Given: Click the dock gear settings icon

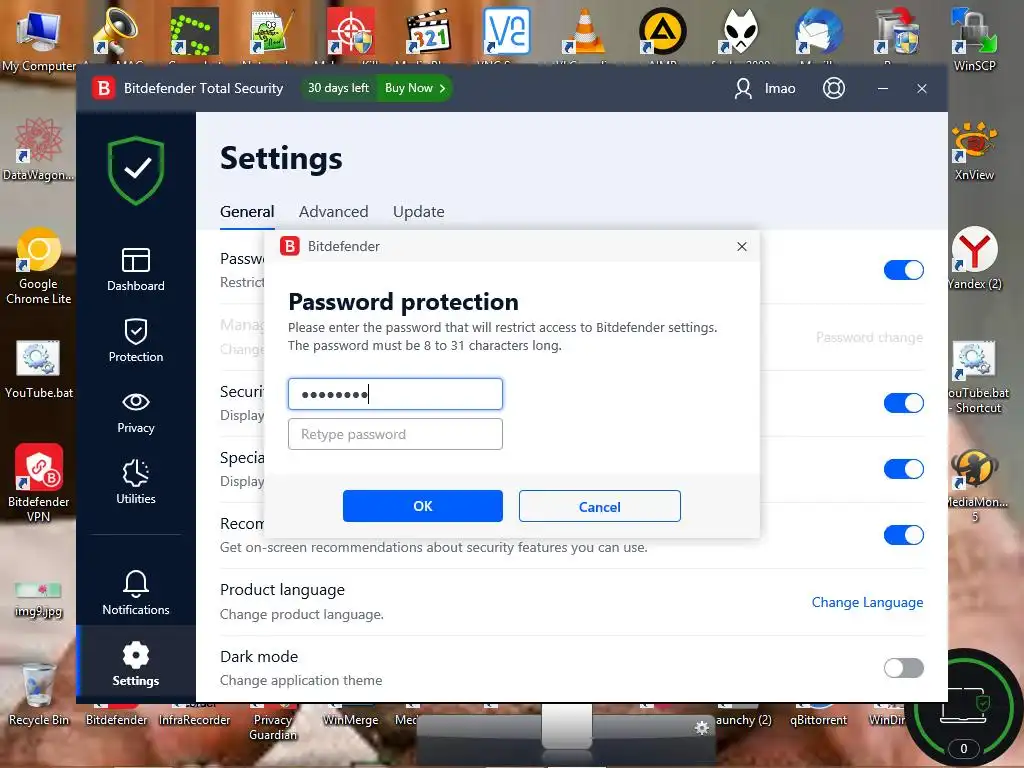Looking at the screenshot, I should [x=702, y=728].
